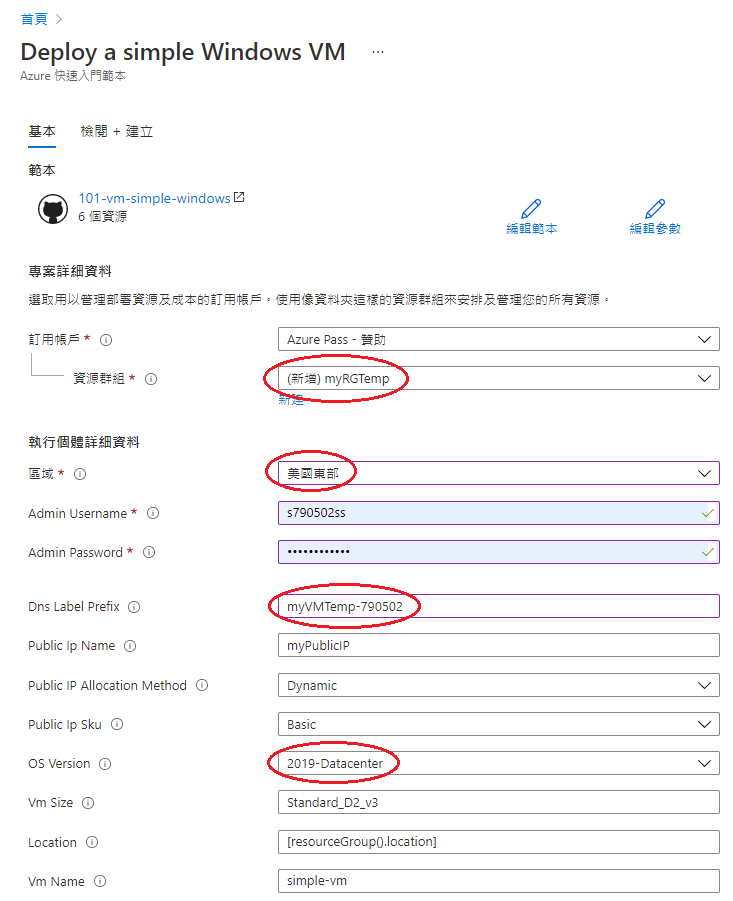Show info tooltip for 資源群組

click(151, 379)
